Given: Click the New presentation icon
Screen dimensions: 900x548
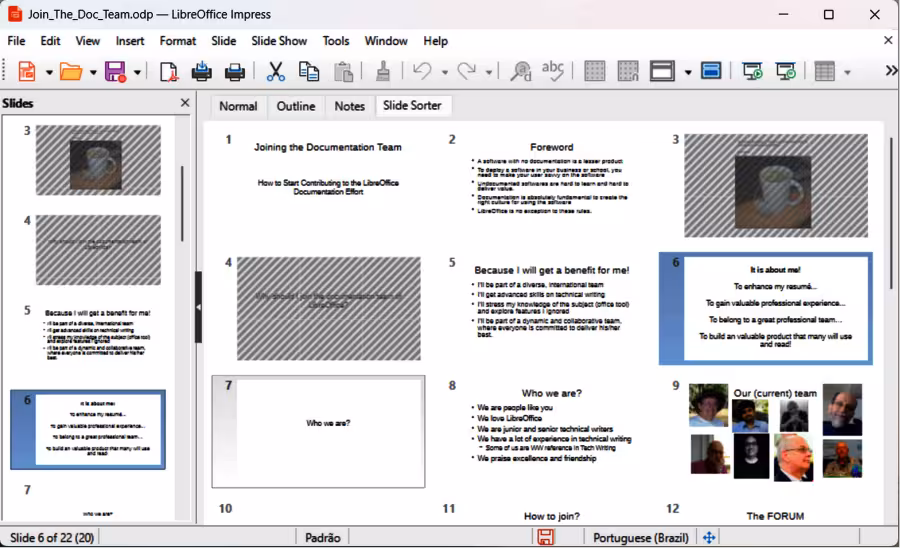Looking at the screenshot, I should 26,72.
